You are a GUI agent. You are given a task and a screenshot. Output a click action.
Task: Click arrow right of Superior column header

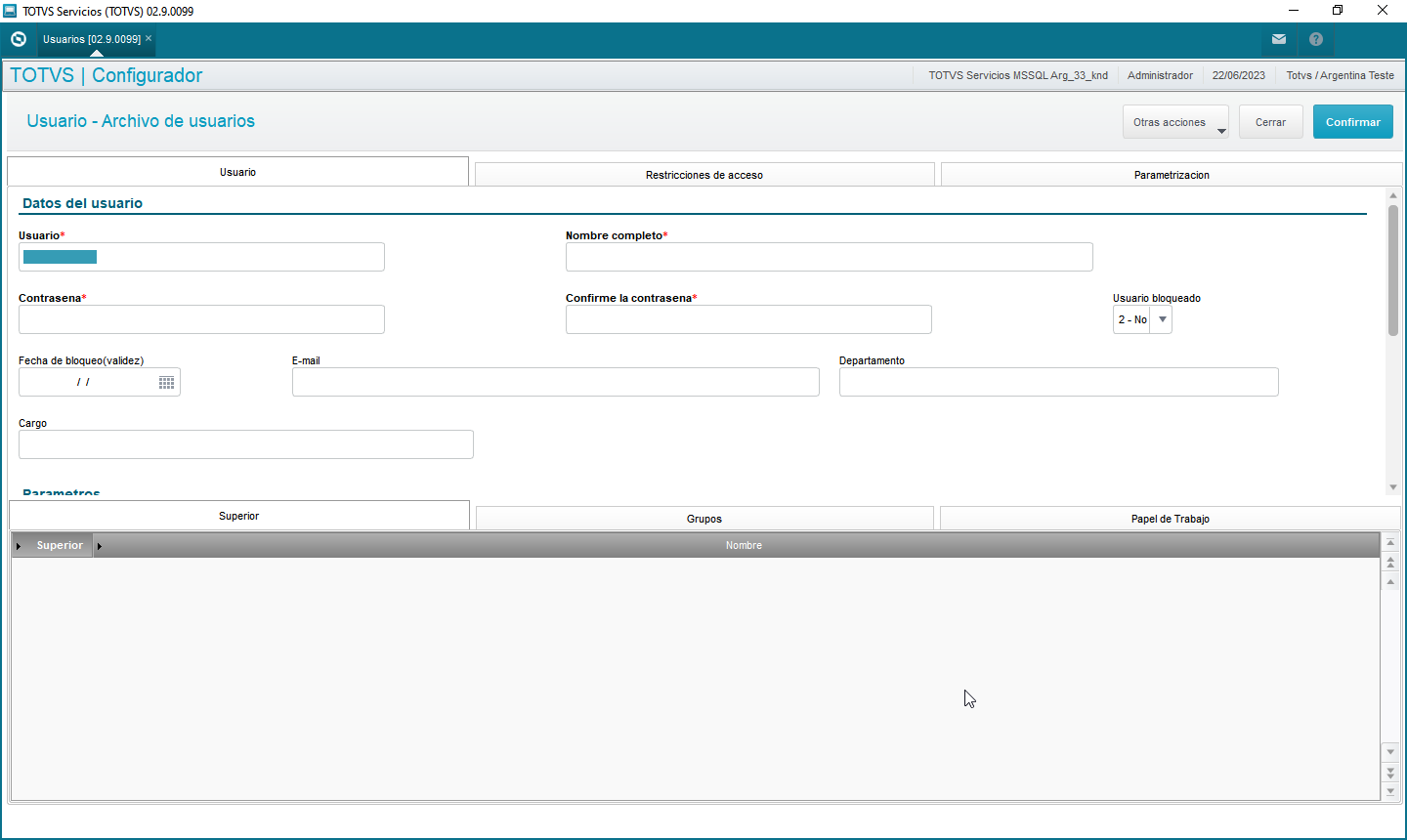click(99, 545)
